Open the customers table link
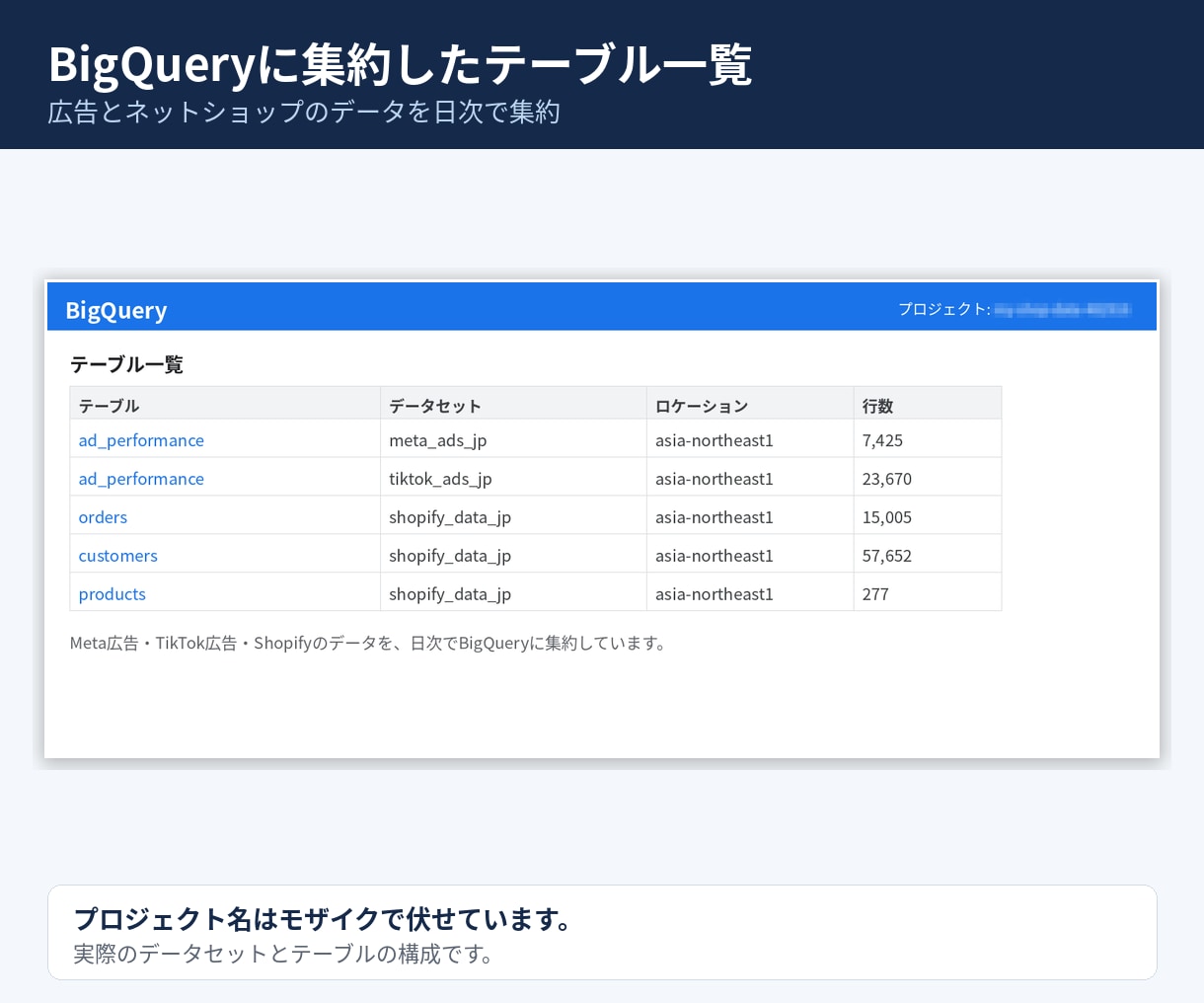 point(117,556)
